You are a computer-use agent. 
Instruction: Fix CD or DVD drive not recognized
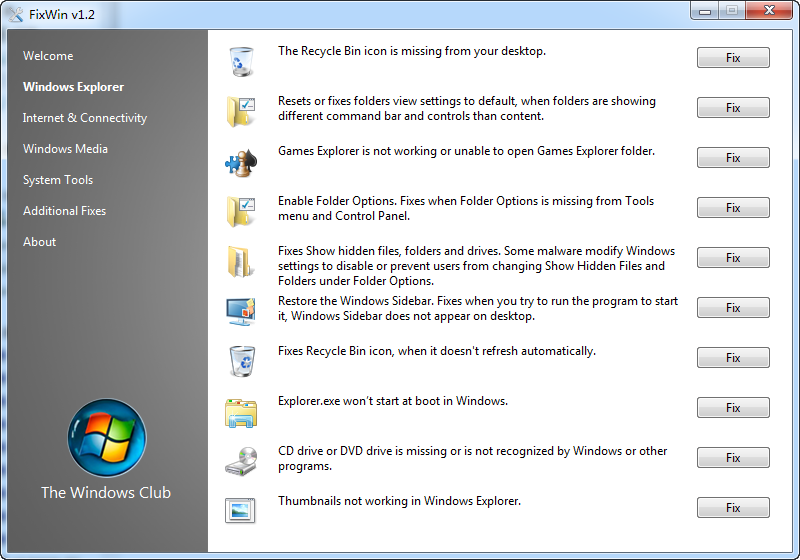pyautogui.click(x=733, y=457)
